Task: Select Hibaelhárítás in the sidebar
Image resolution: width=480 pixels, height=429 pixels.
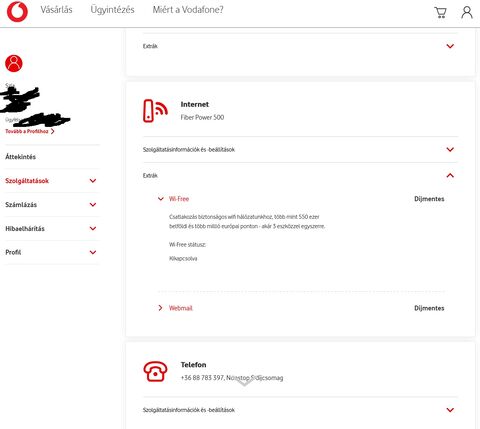Action: click(x=25, y=229)
